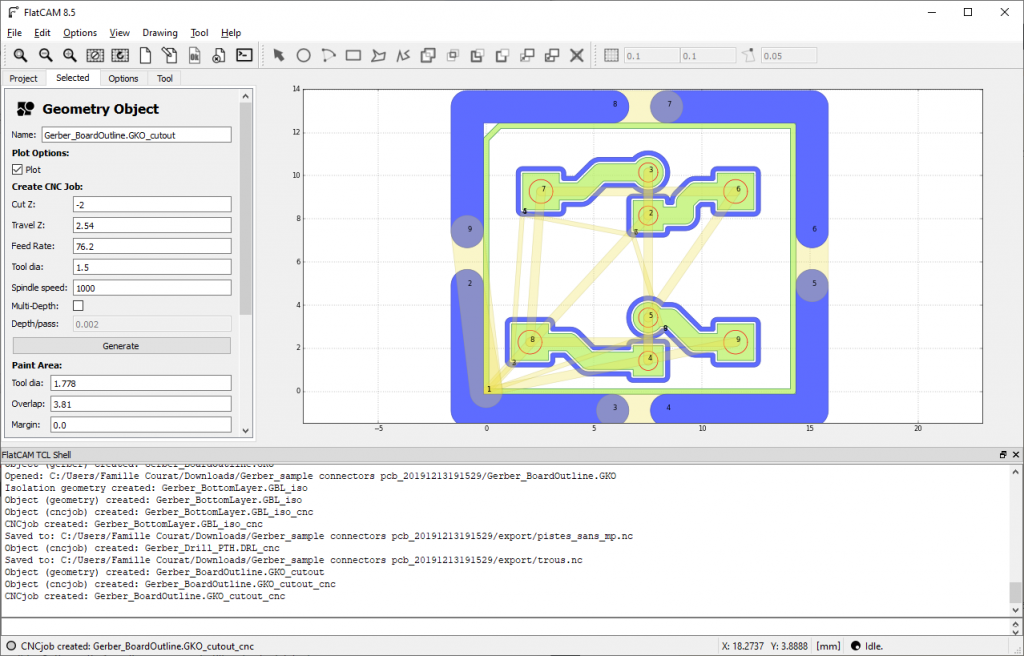Click the TCL shell command input line
1024x656 pixels.
[505, 627]
